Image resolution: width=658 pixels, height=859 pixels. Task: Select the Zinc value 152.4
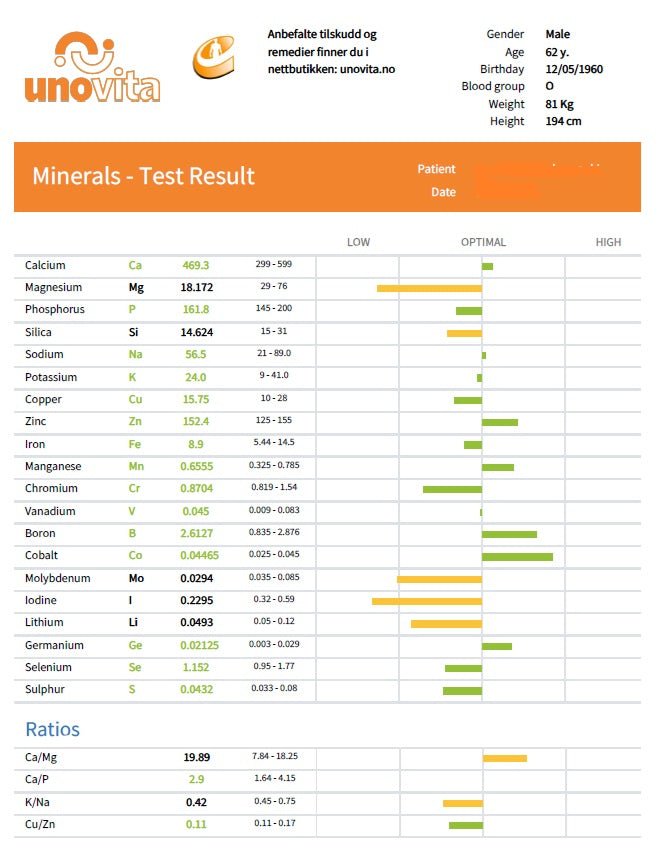[196, 422]
